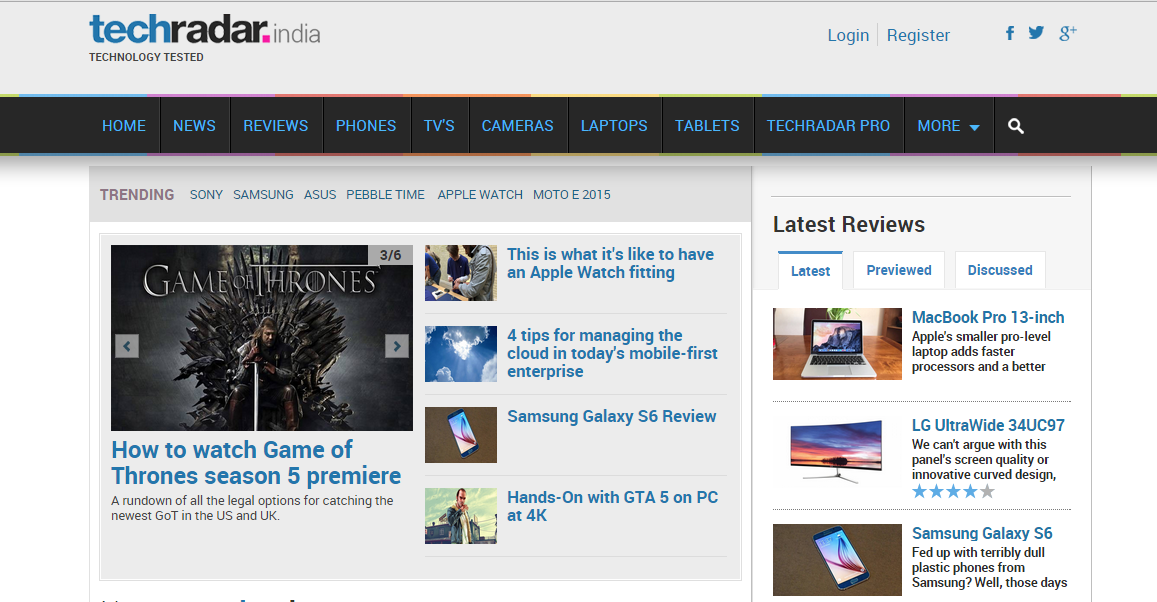Open the TECHRADAR PRO section
Screen dimensions: 1157x602
(x=829, y=125)
